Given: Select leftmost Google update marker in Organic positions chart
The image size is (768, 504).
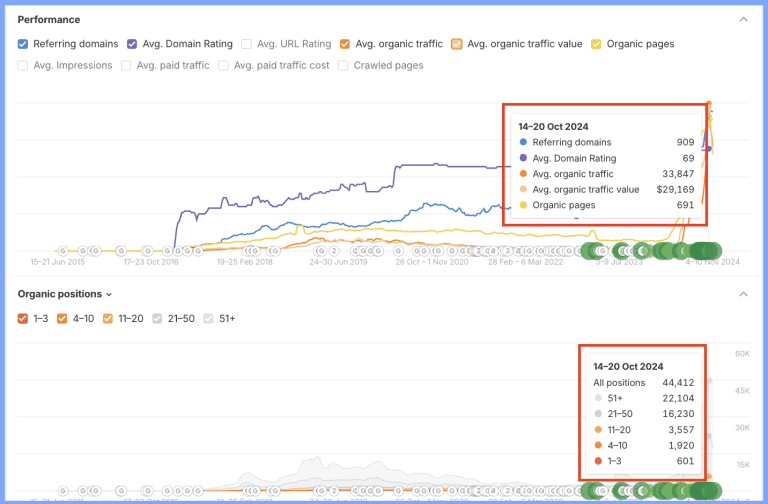Looking at the screenshot, I should [63, 491].
